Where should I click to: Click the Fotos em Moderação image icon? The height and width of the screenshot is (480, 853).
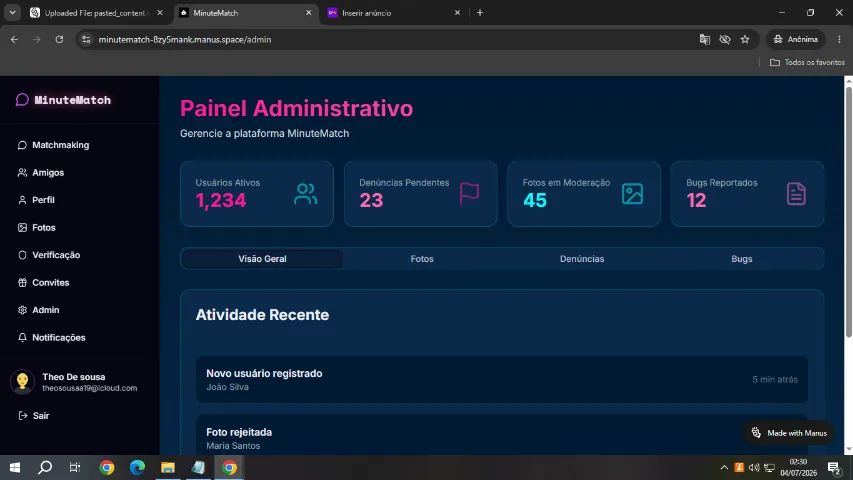point(632,194)
